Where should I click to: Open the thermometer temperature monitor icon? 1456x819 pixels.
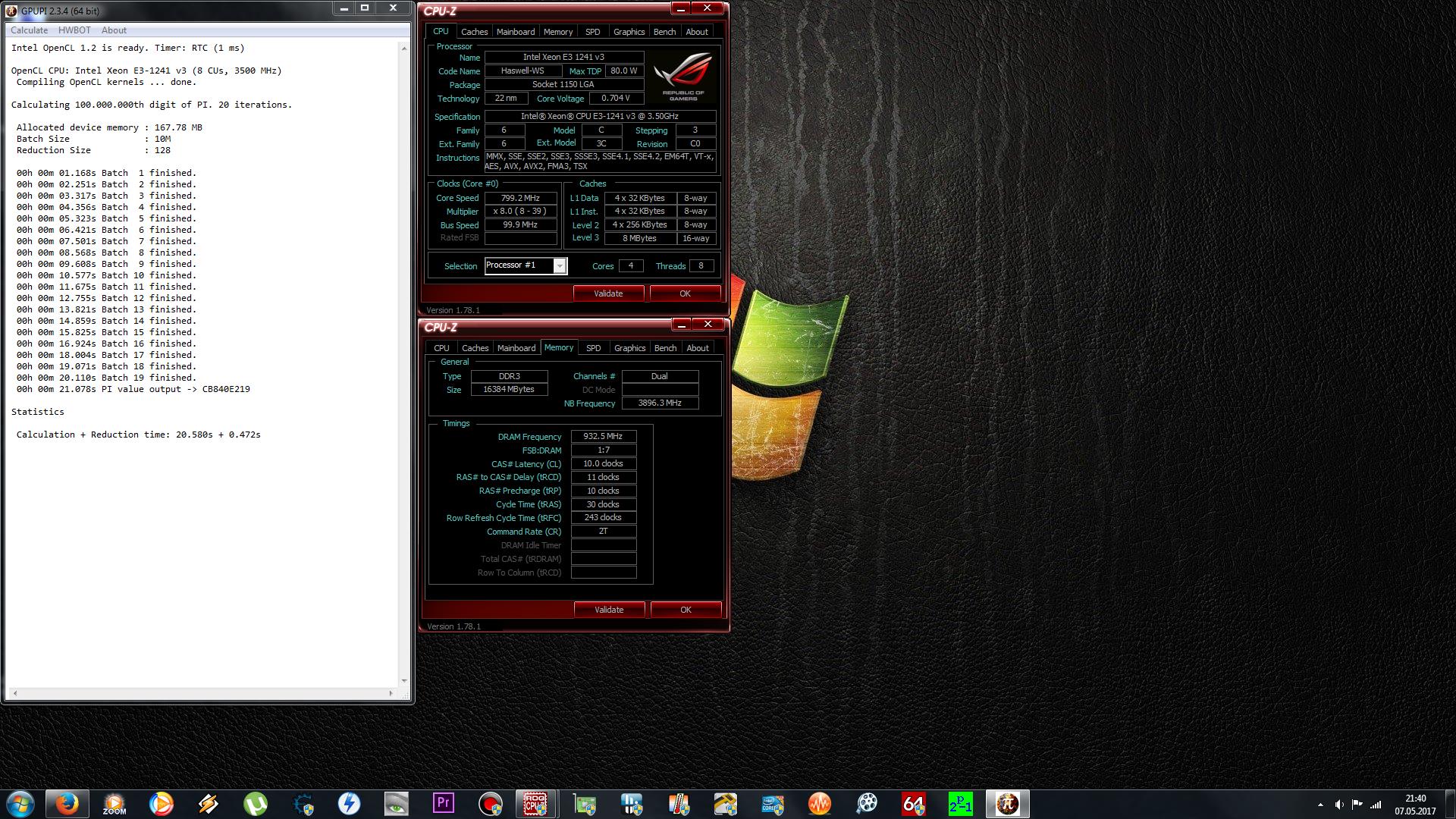pyautogui.click(x=679, y=804)
